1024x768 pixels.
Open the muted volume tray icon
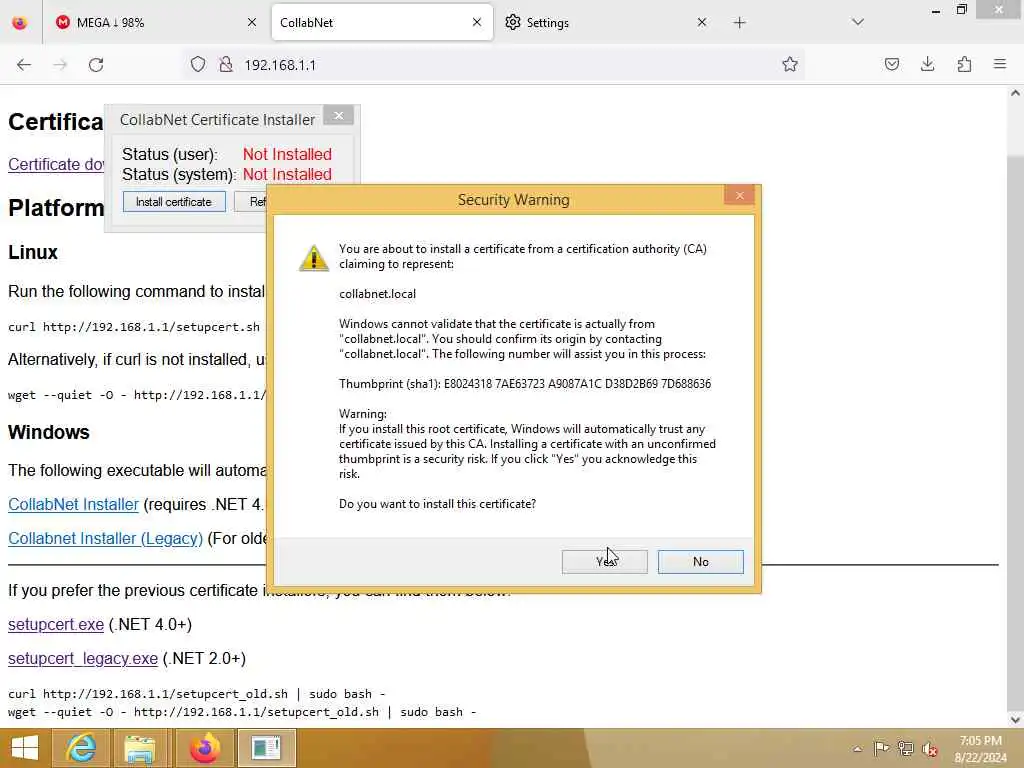(x=929, y=749)
